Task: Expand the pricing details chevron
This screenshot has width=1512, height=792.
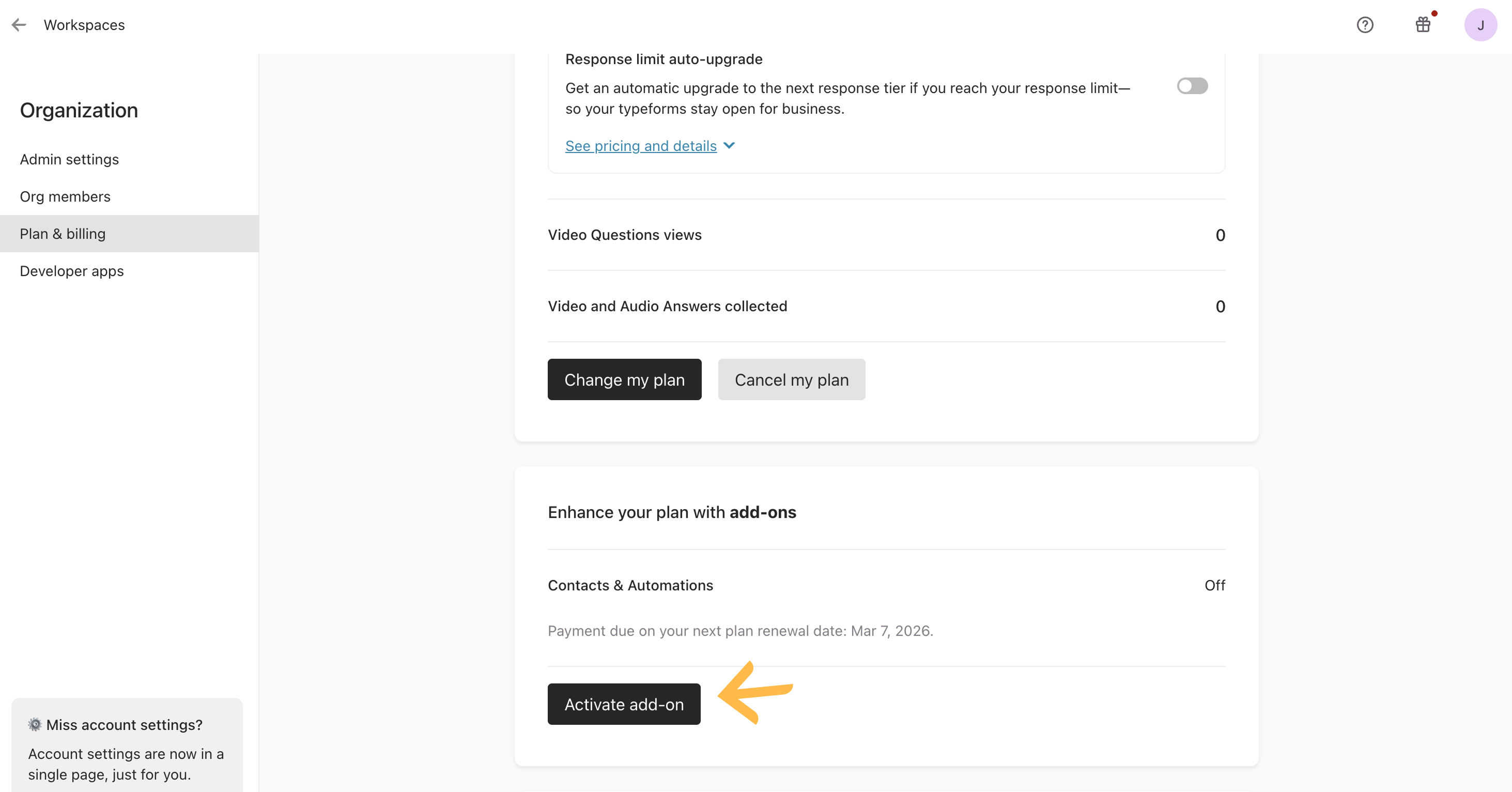Action: point(729,146)
